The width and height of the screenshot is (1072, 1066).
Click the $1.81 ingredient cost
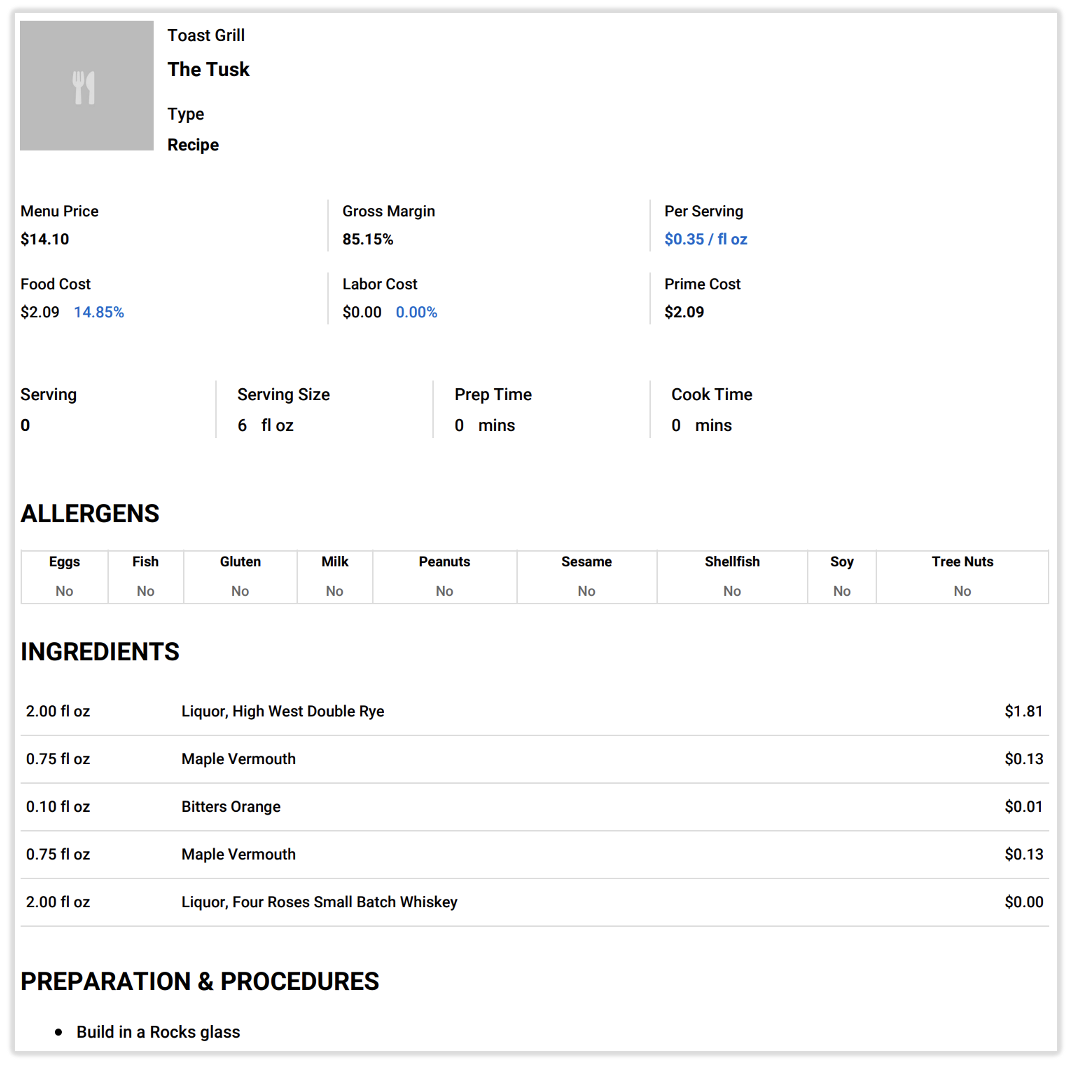click(1023, 711)
